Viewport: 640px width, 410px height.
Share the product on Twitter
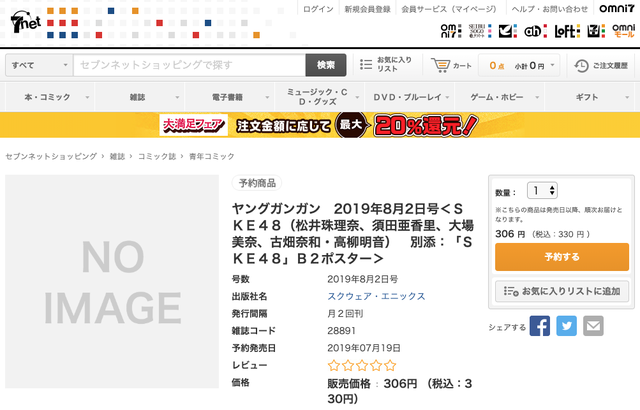[567, 326]
